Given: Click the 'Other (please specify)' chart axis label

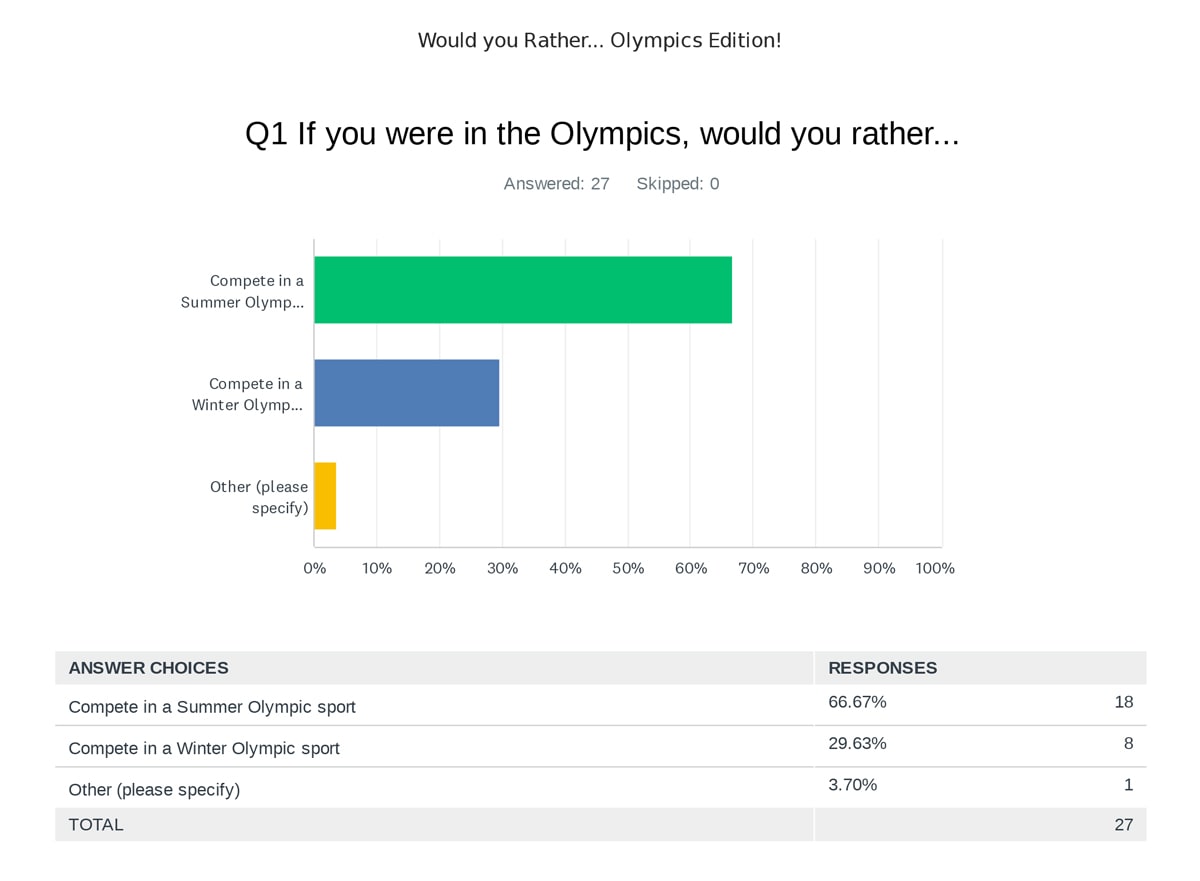Looking at the screenshot, I should tap(259, 497).
